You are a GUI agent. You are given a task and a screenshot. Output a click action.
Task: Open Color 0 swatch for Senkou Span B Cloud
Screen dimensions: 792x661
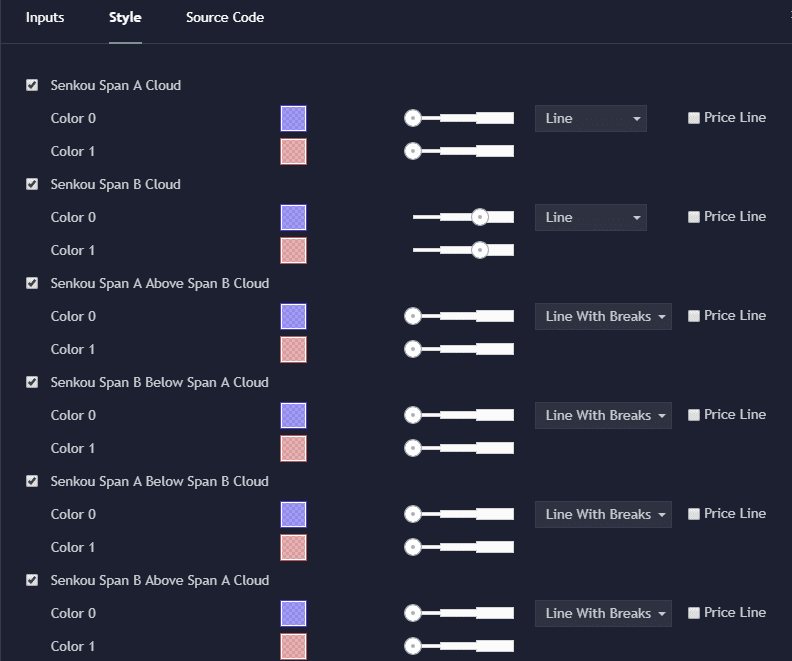[x=293, y=218]
